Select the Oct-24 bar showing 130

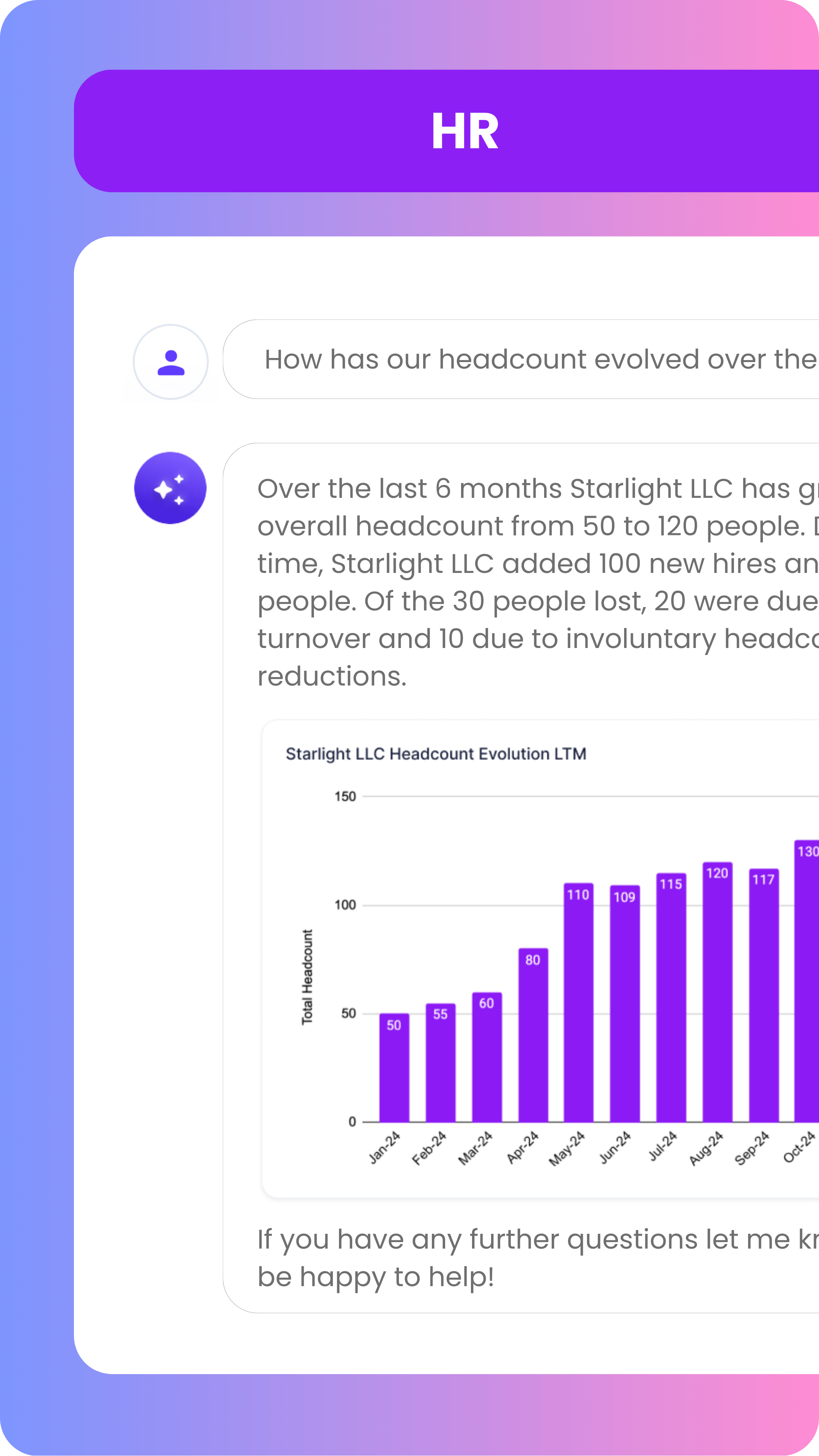point(806,981)
